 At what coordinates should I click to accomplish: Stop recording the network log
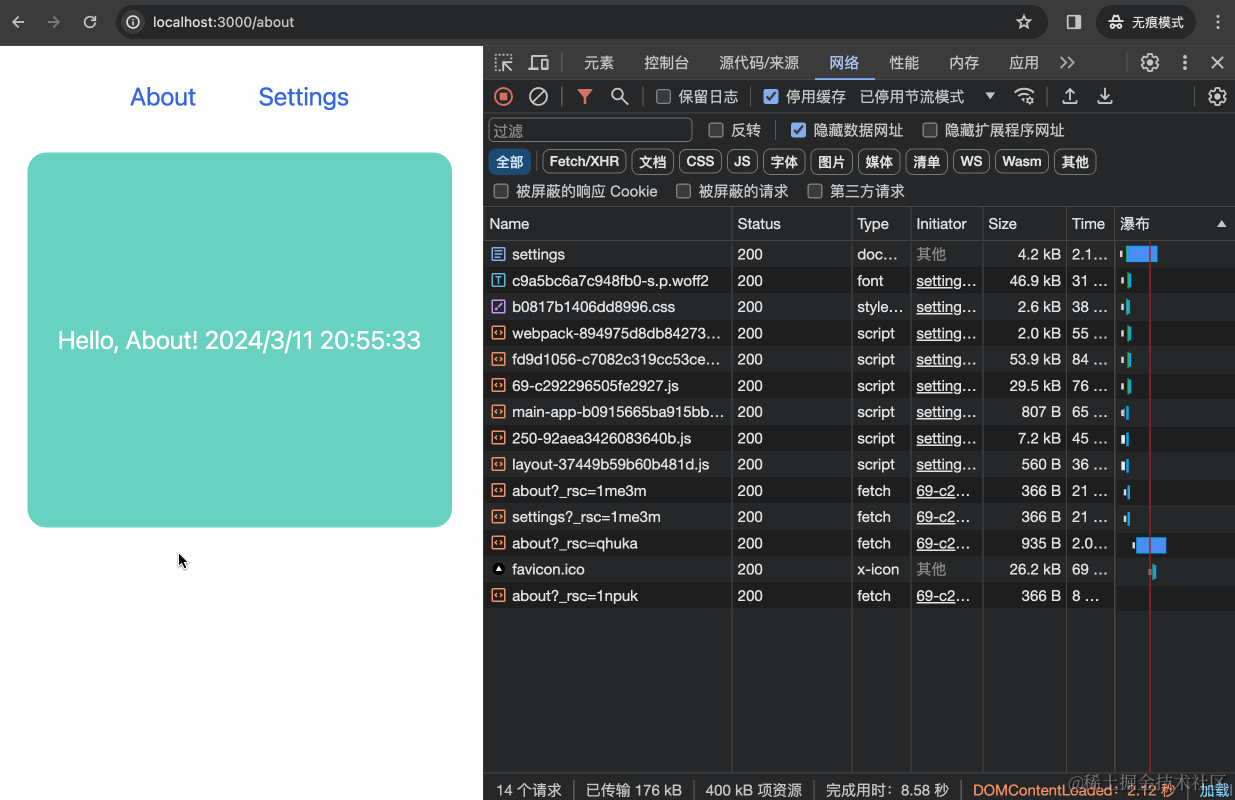coord(503,96)
